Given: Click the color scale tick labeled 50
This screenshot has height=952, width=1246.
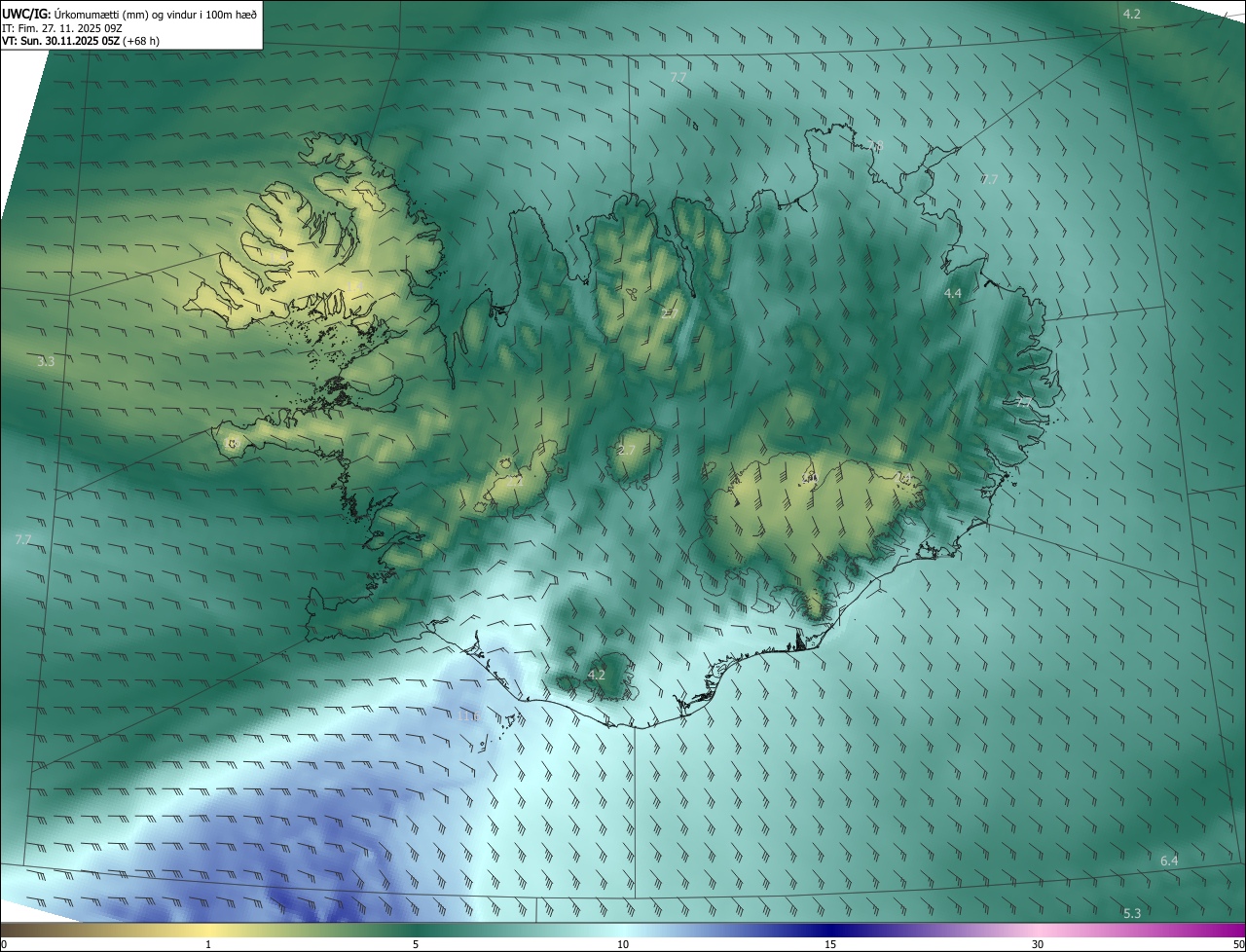Looking at the screenshot, I should point(1238,945).
